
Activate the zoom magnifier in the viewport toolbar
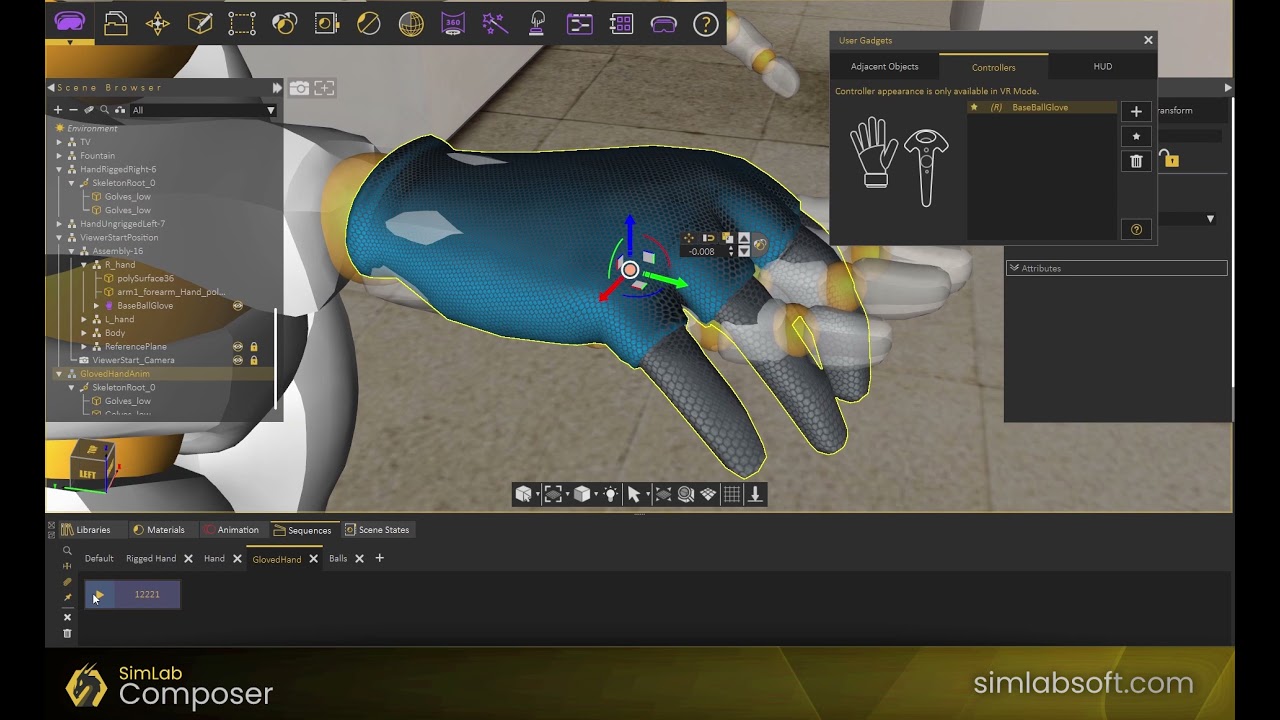pos(686,493)
